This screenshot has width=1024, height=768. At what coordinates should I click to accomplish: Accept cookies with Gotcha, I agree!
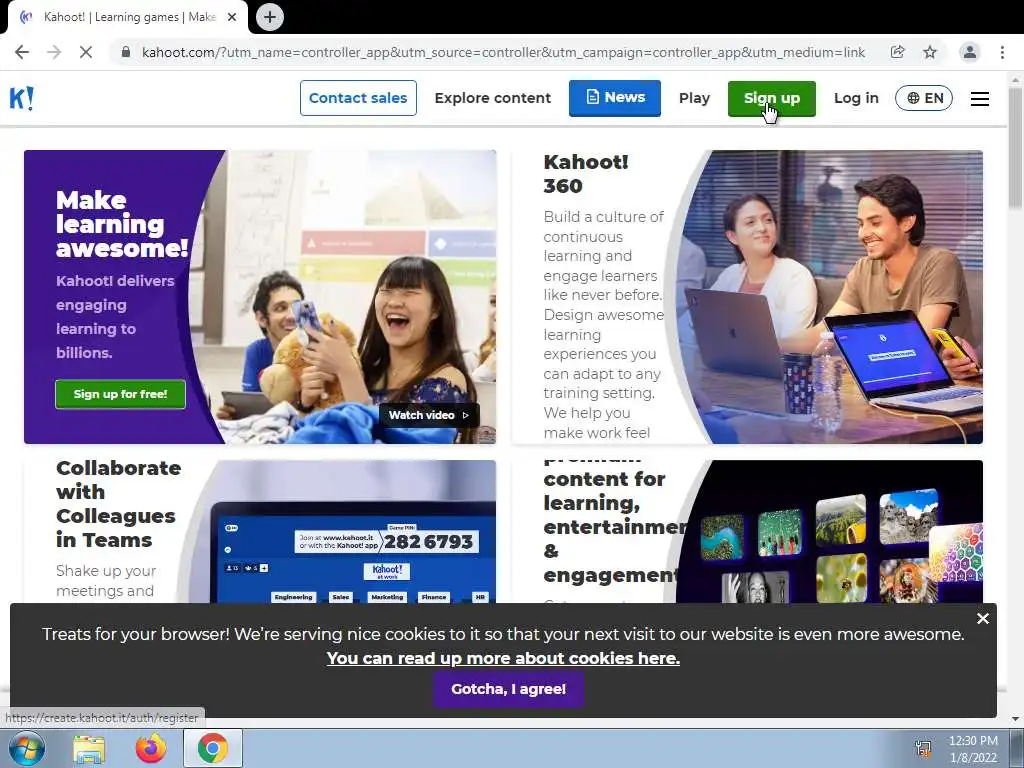tap(509, 689)
